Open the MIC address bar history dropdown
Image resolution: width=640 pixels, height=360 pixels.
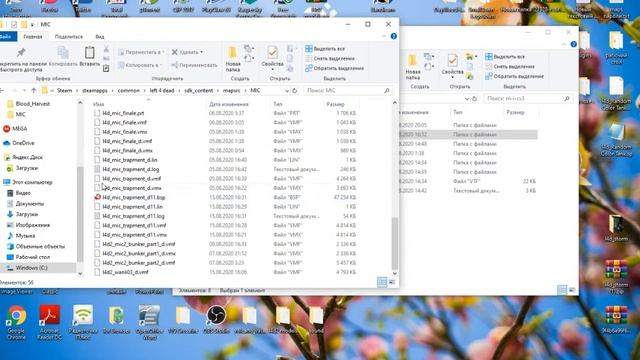(287, 91)
